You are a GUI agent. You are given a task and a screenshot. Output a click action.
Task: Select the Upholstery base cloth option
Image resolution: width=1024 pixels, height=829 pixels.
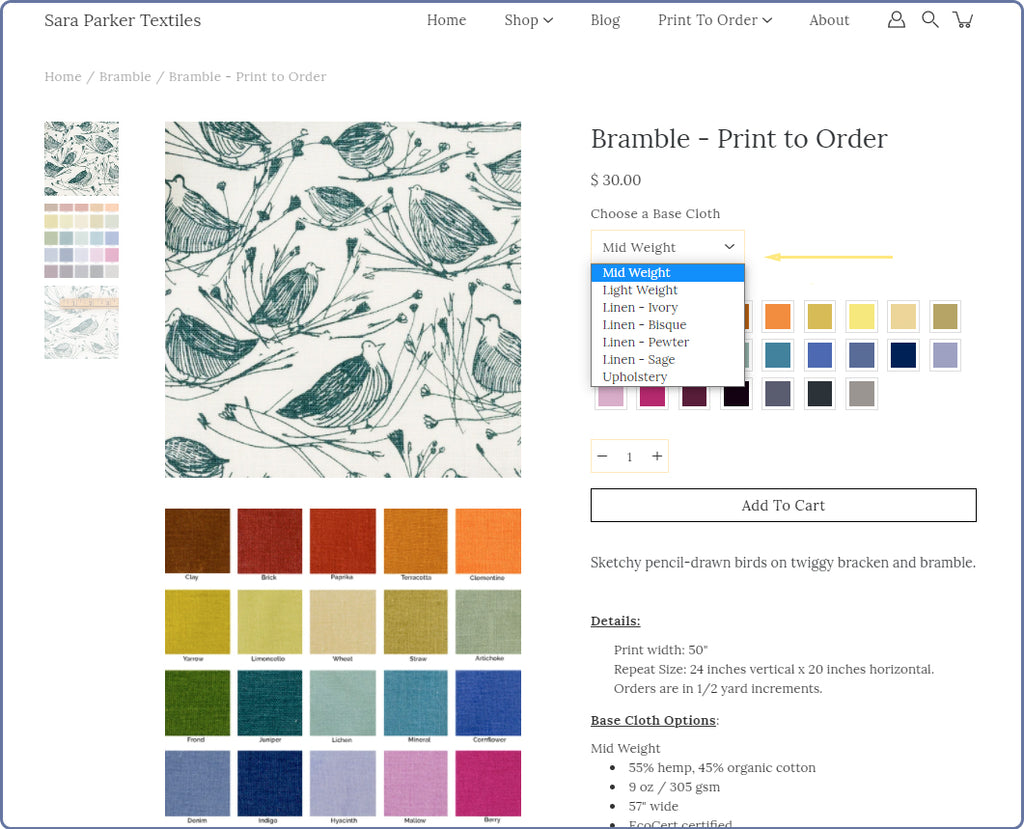click(x=635, y=377)
